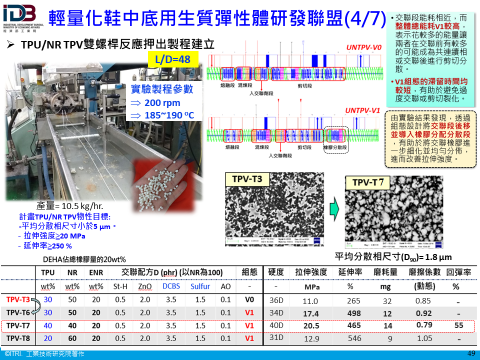Select the yellow L/D=48 label
This screenshot has height=360, width=480.
pos(173,59)
